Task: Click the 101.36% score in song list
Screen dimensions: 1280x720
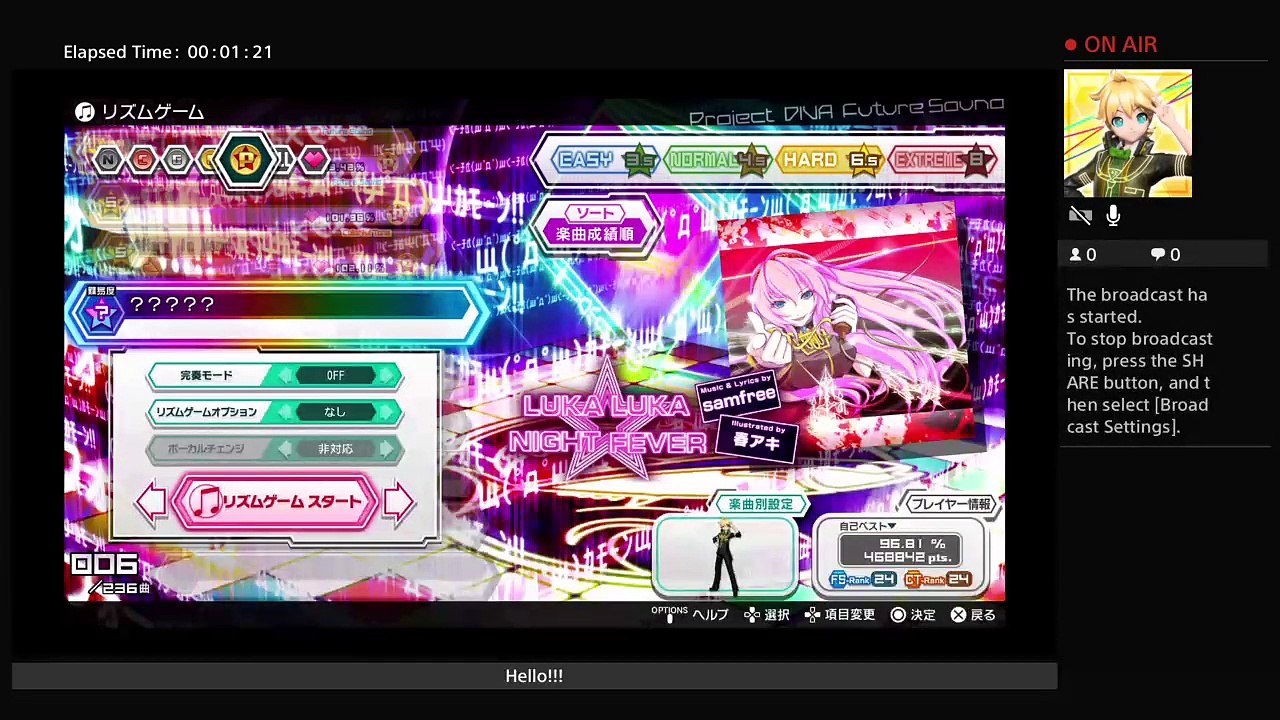Action: pos(348,218)
